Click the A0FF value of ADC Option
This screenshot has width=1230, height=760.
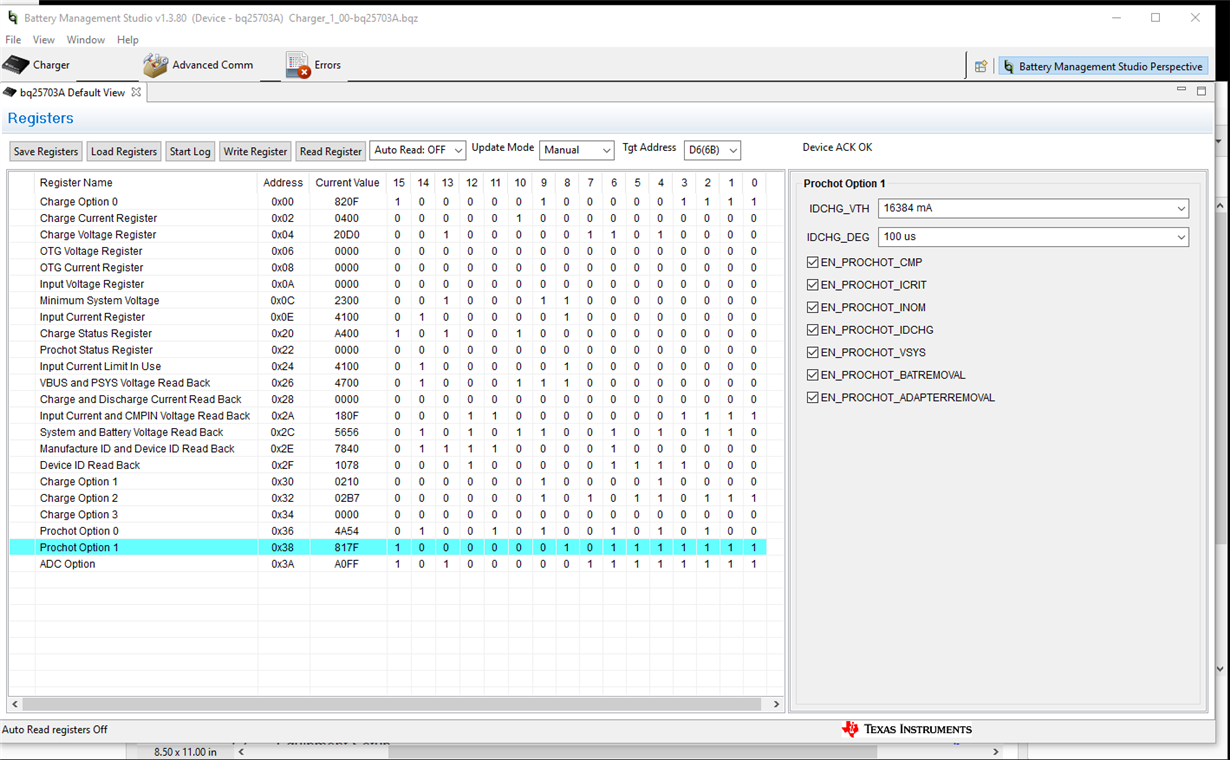(x=347, y=564)
